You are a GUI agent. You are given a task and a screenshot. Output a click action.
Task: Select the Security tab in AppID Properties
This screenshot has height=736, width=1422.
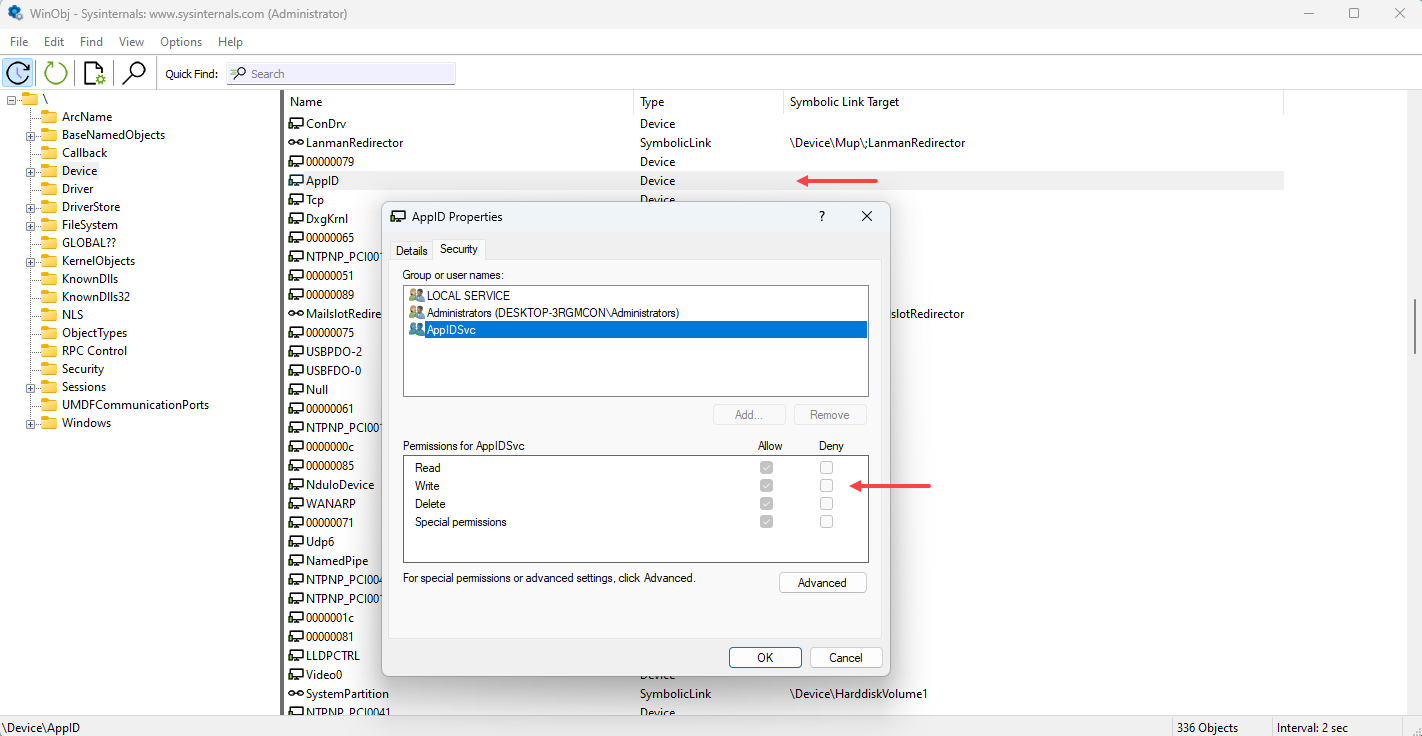(x=459, y=249)
